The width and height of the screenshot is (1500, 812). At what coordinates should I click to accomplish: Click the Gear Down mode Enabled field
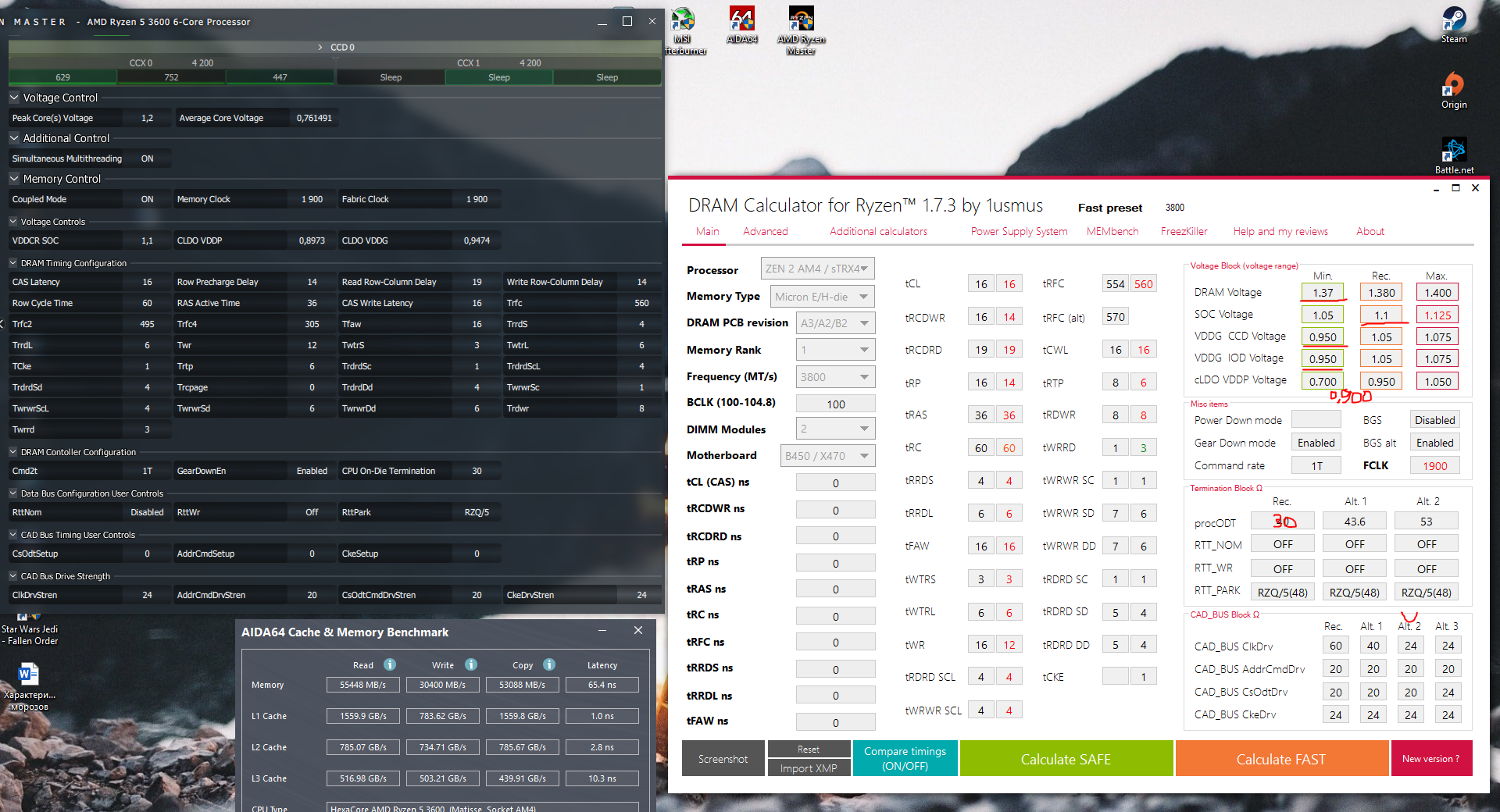click(x=1316, y=443)
